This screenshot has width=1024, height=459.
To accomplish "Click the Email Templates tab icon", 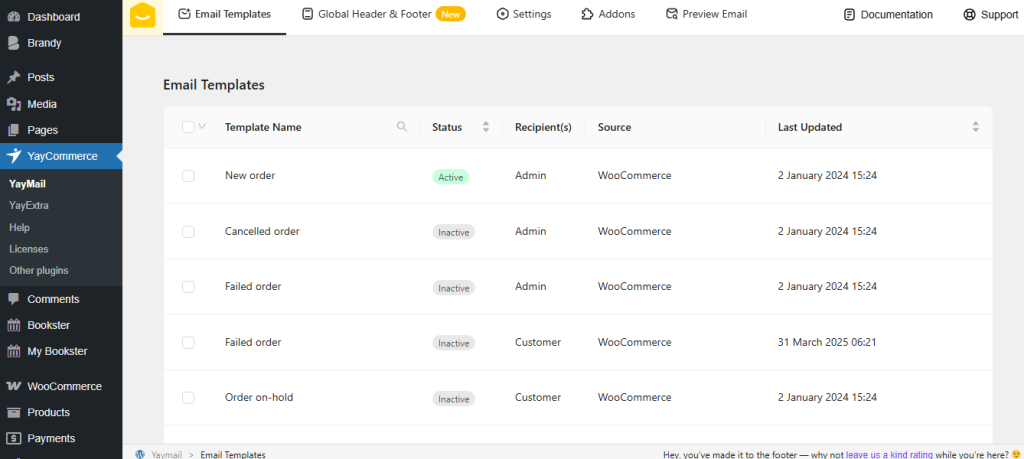I will pyautogui.click(x=184, y=14).
